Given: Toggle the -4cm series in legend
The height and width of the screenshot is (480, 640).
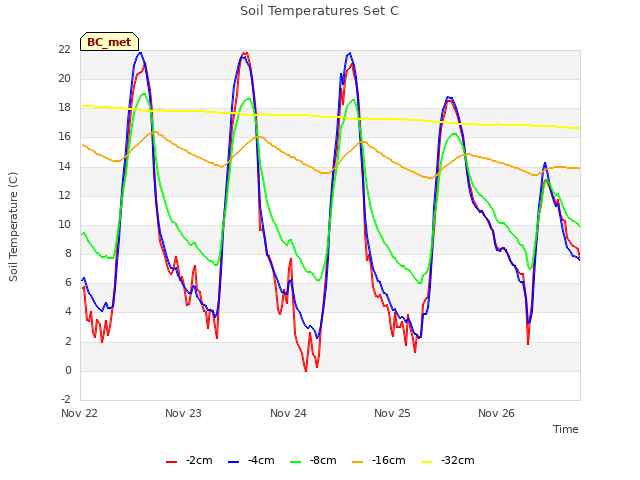Looking at the screenshot, I should pyautogui.click(x=251, y=460).
